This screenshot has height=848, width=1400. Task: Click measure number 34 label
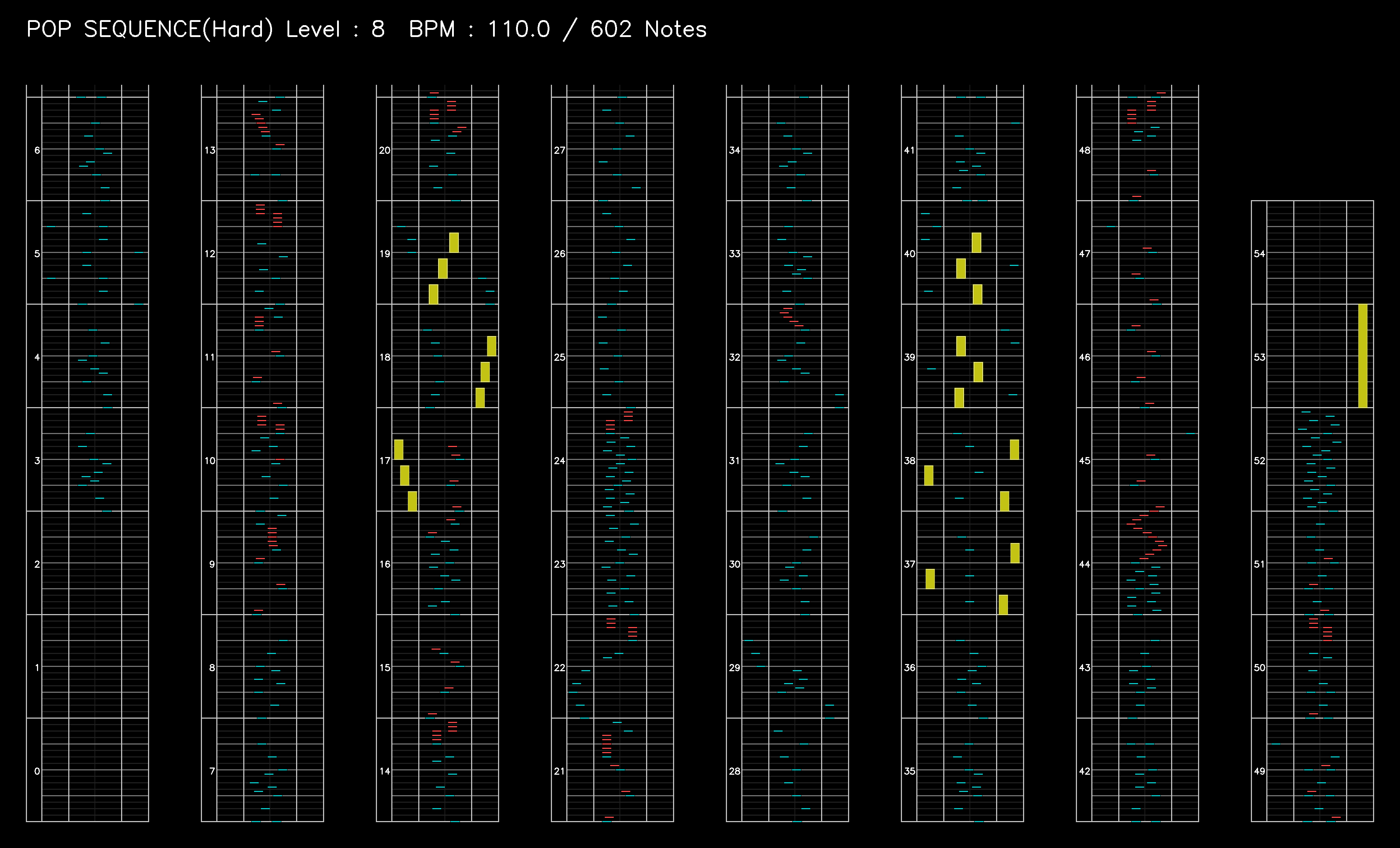(x=734, y=150)
